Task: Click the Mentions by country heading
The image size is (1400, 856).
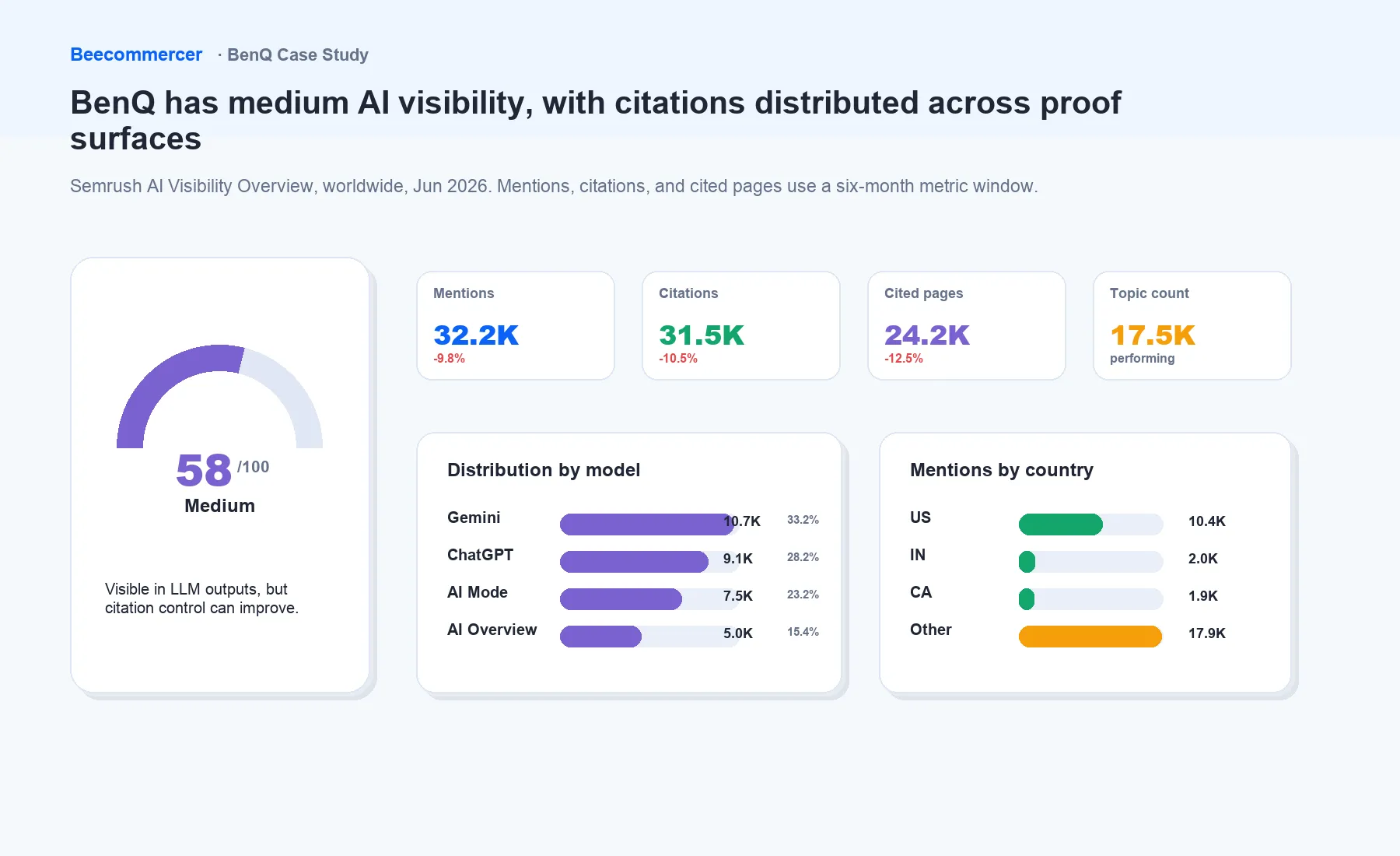Action: point(1002,470)
